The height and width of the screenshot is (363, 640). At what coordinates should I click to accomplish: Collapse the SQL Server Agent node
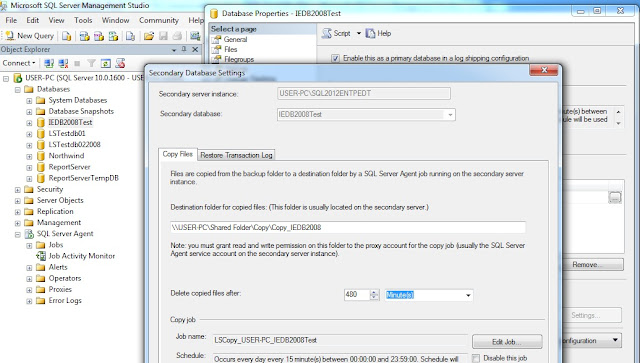click(x=18, y=234)
